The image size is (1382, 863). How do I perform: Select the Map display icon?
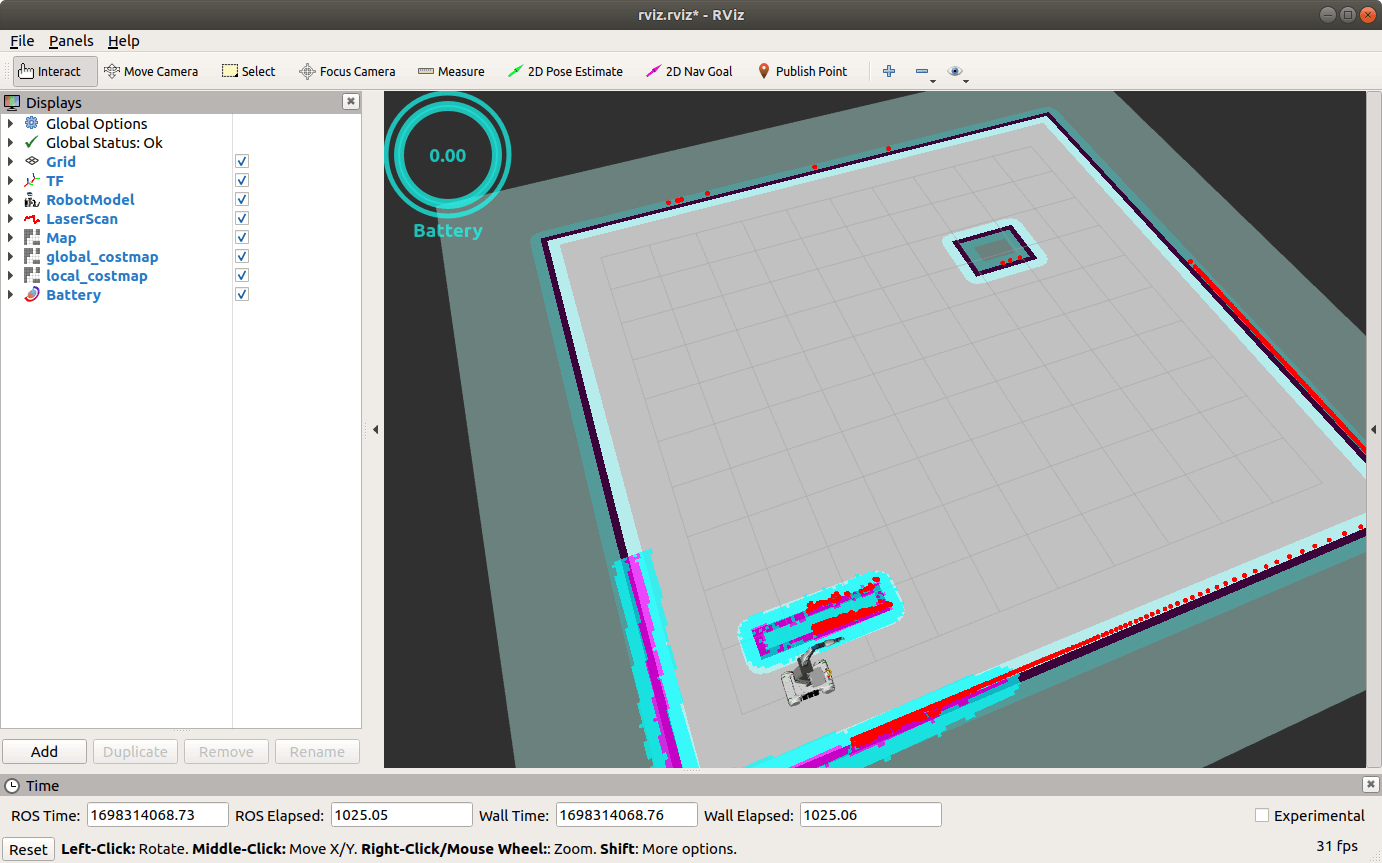pyautogui.click(x=32, y=237)
